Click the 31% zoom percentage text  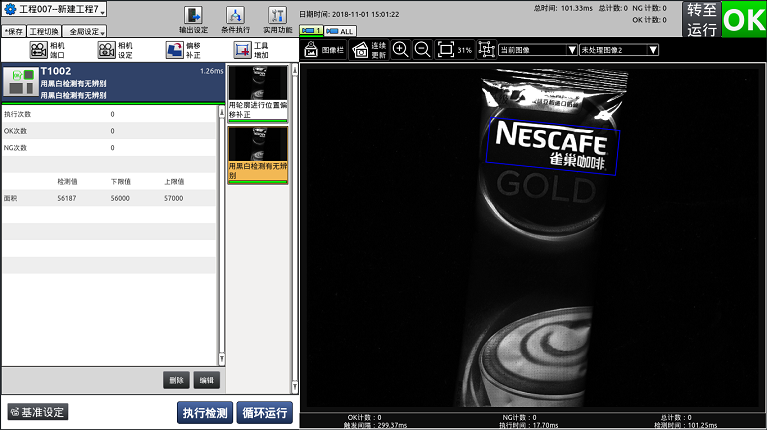tap(464, 50)
